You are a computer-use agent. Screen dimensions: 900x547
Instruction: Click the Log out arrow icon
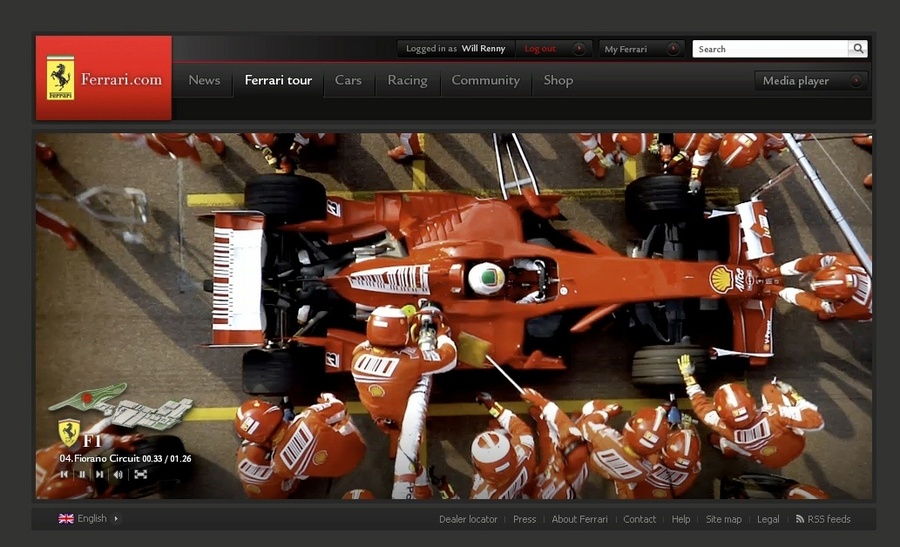[x=578, y=48]
